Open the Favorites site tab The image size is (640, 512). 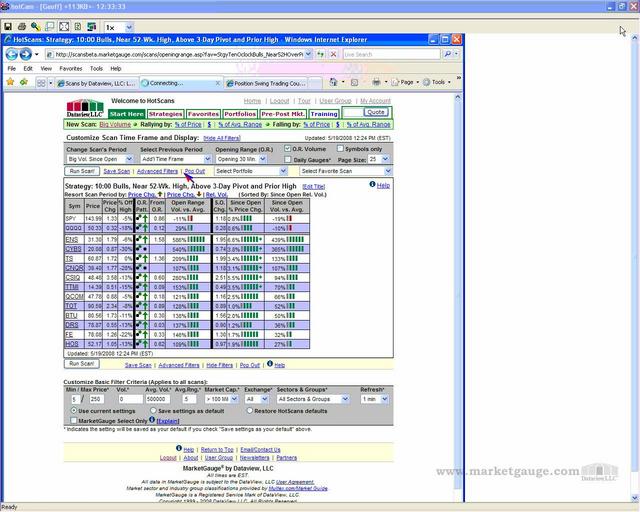[203, 114]
